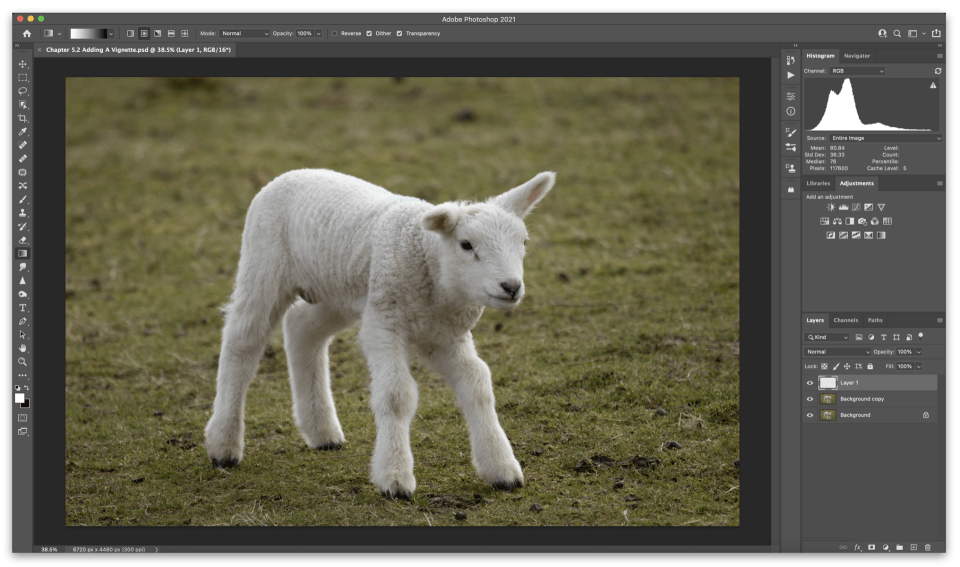Open the Histogram panel options menu

[x=940, y=56]
